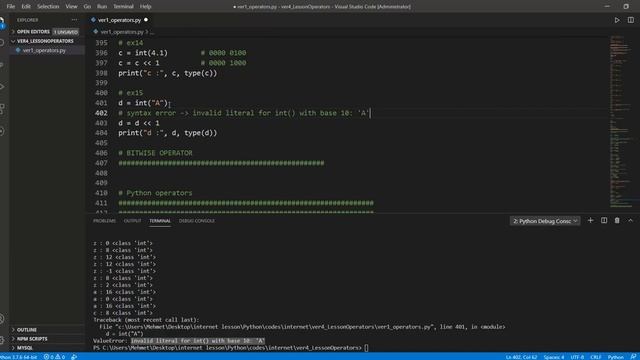
Task: Click 'Traceback (most recent call last)' terminal line
Action: (x=146, y=320)
